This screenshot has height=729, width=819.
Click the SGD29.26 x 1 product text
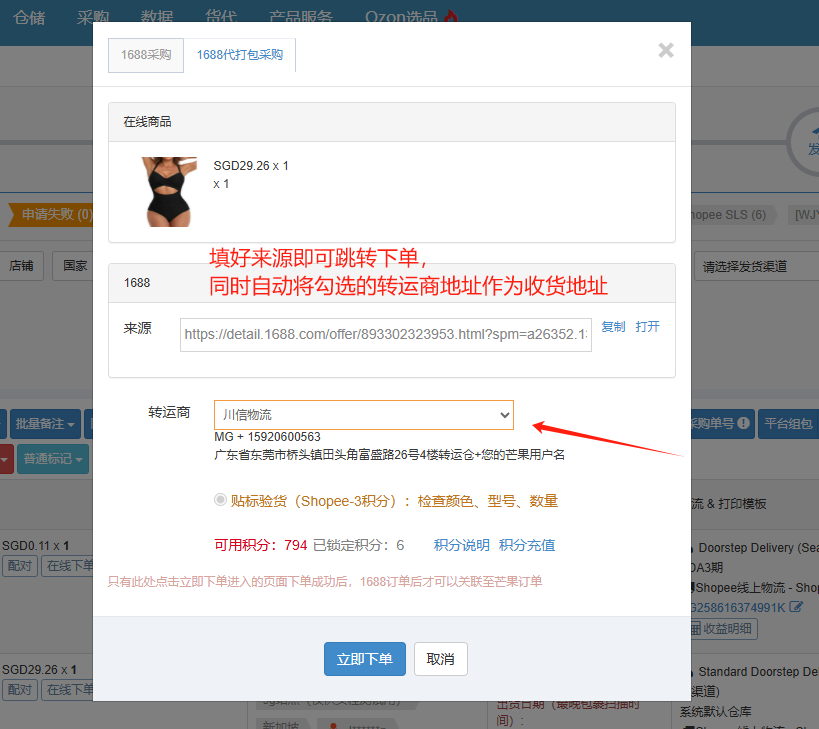tap(251, 166)
